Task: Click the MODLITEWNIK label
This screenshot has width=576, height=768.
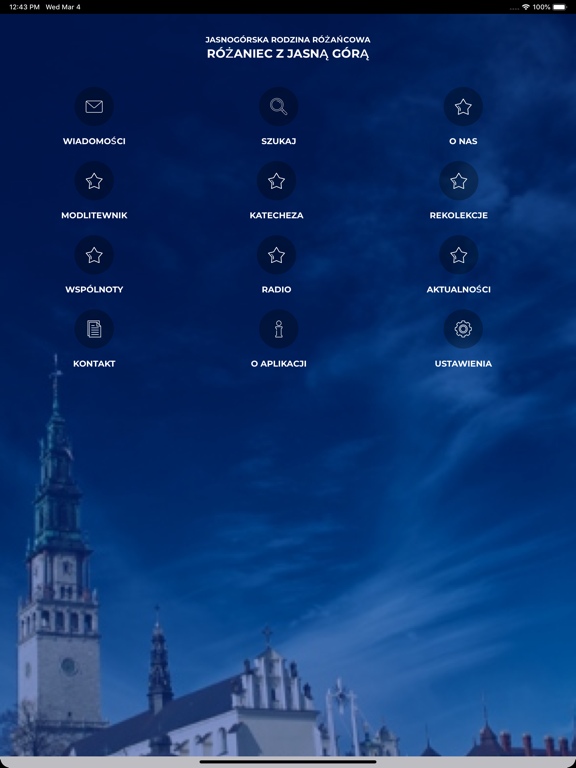Action: tap(94, 216)
